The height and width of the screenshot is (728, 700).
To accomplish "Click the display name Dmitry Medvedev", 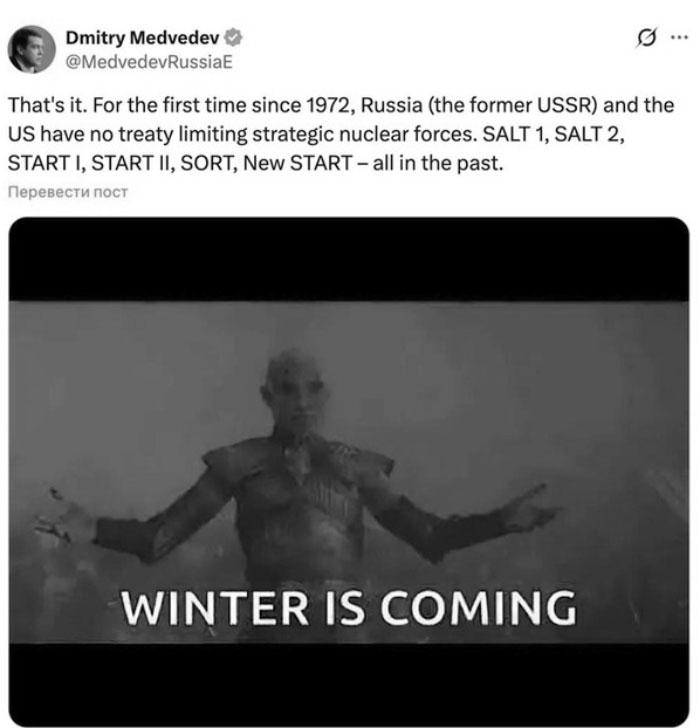I will tap(142, 38).
